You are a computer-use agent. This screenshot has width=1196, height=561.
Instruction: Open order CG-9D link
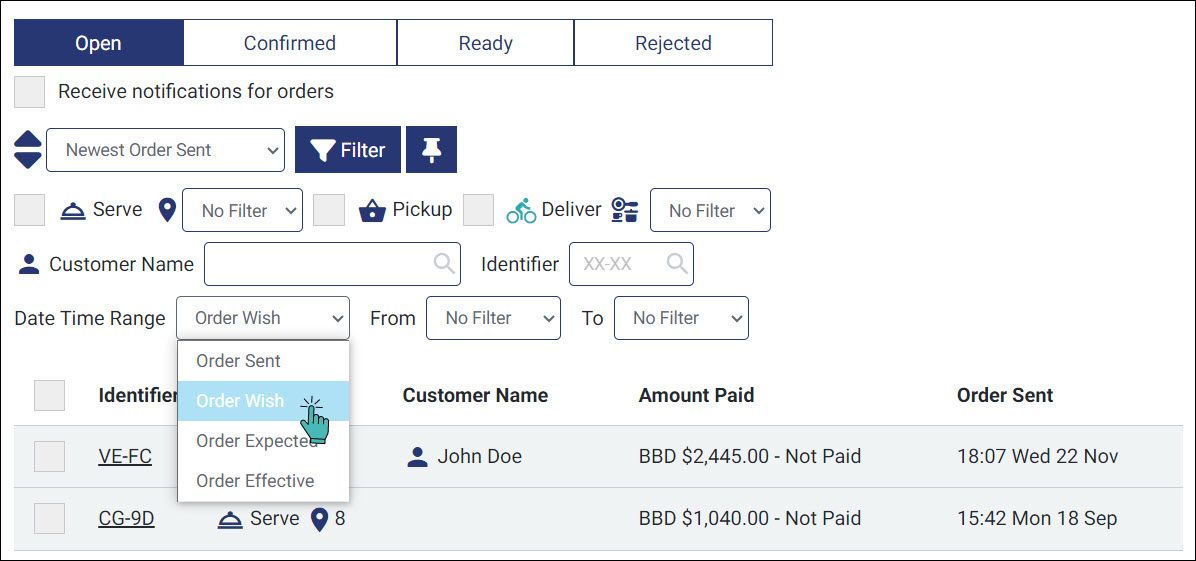click(x=127, y=519)
